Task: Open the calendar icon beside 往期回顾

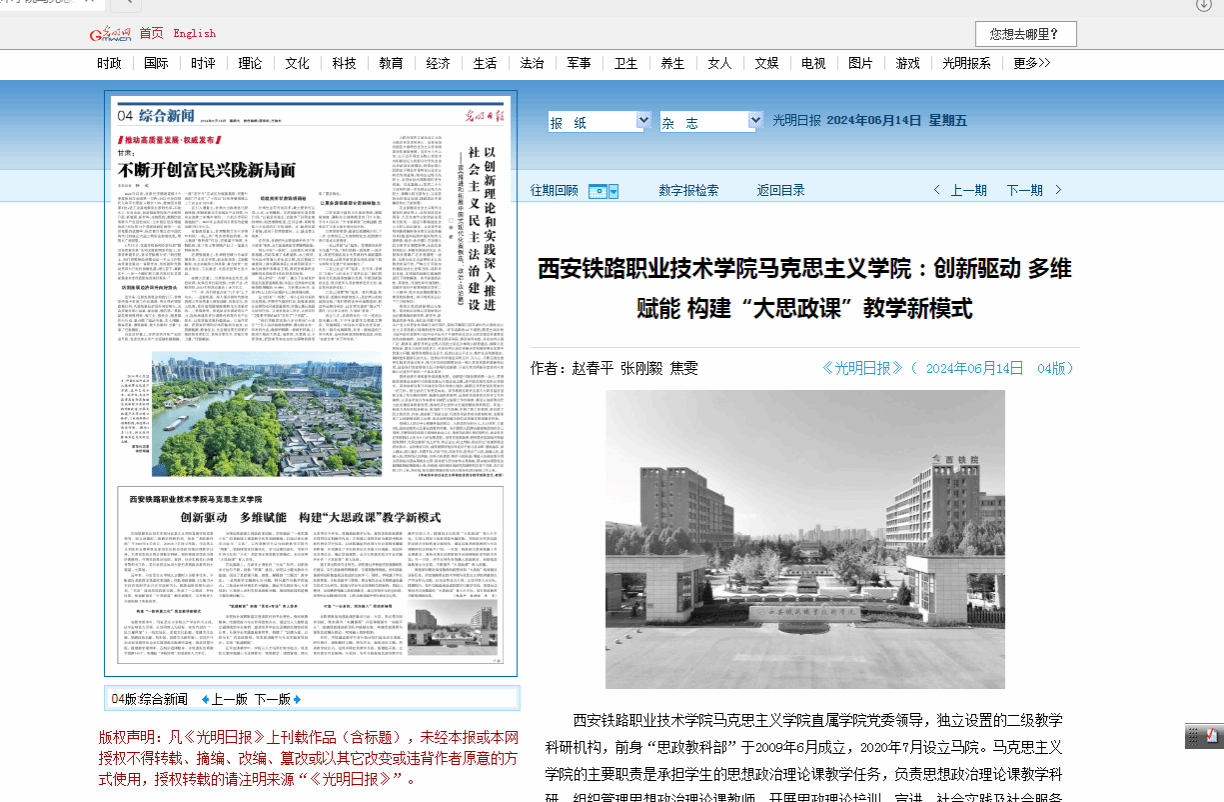Action: point(603,190)
